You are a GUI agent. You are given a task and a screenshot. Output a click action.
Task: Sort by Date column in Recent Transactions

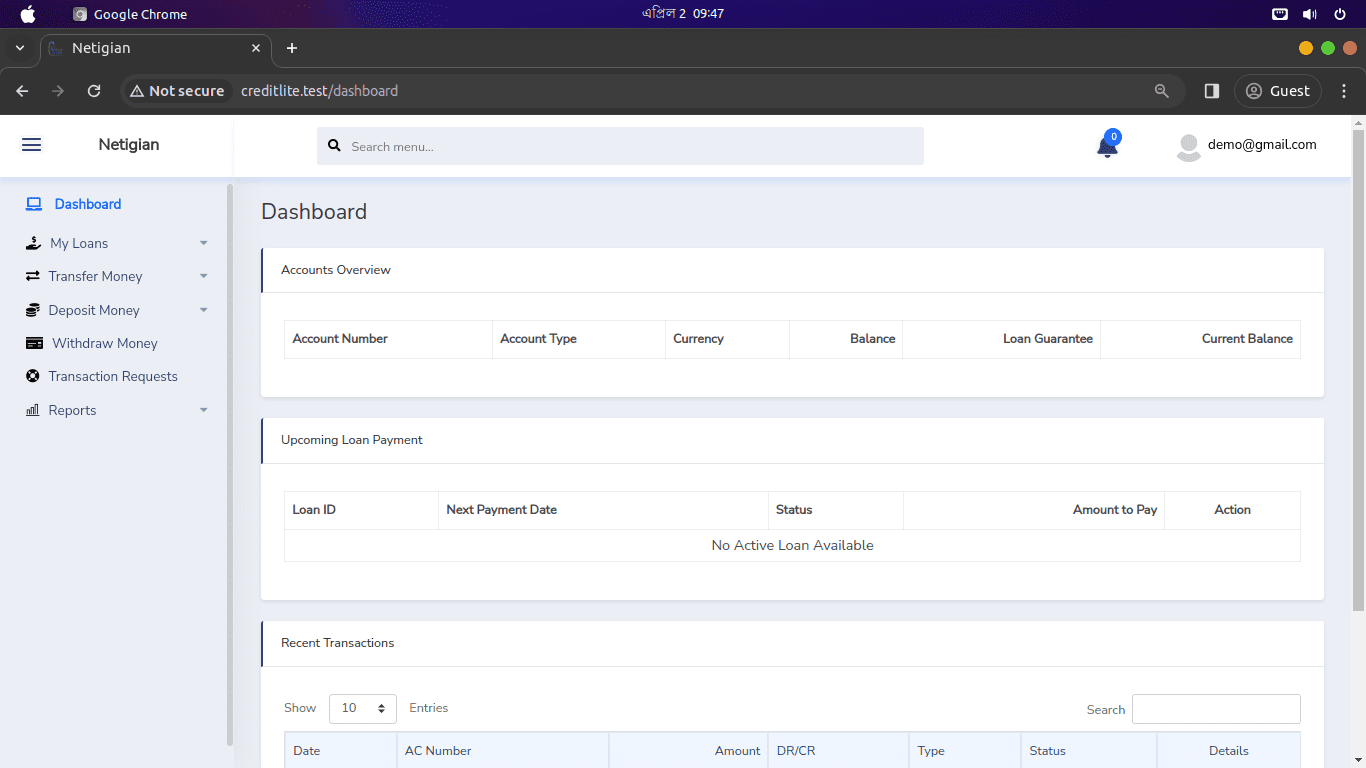tap(341, 751)
